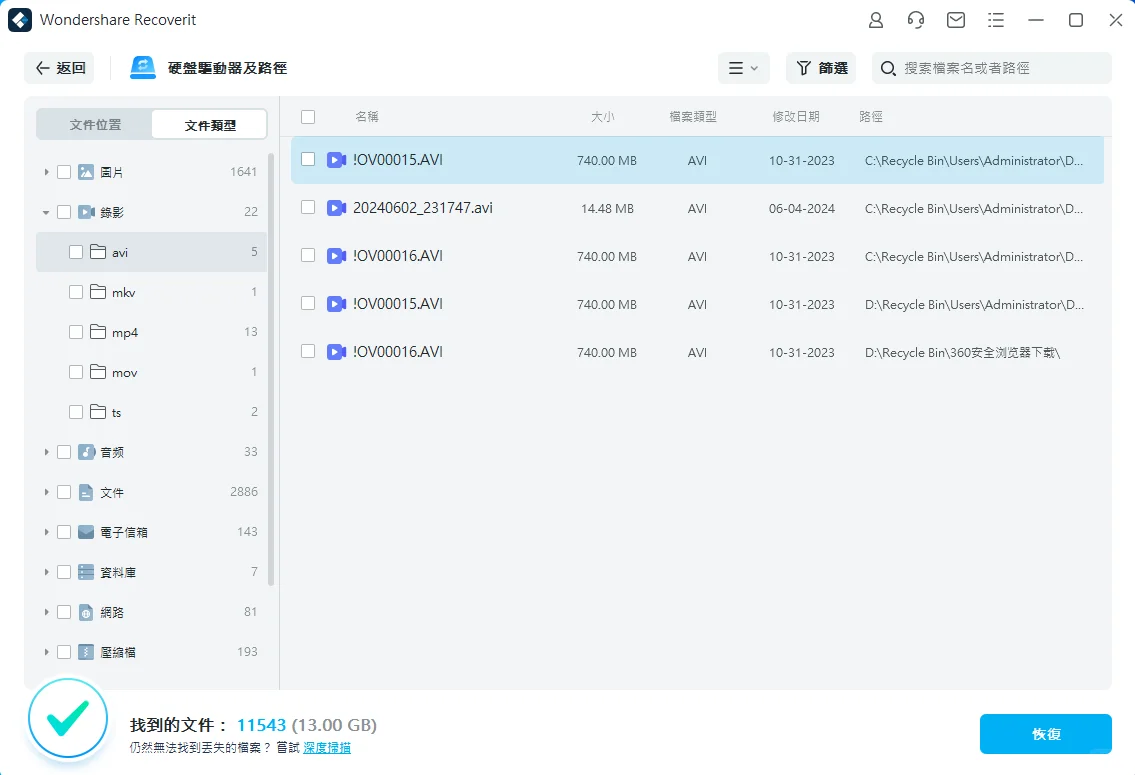Click the headset support icon
Screen dimensions: 1135x775
[916, 19]
